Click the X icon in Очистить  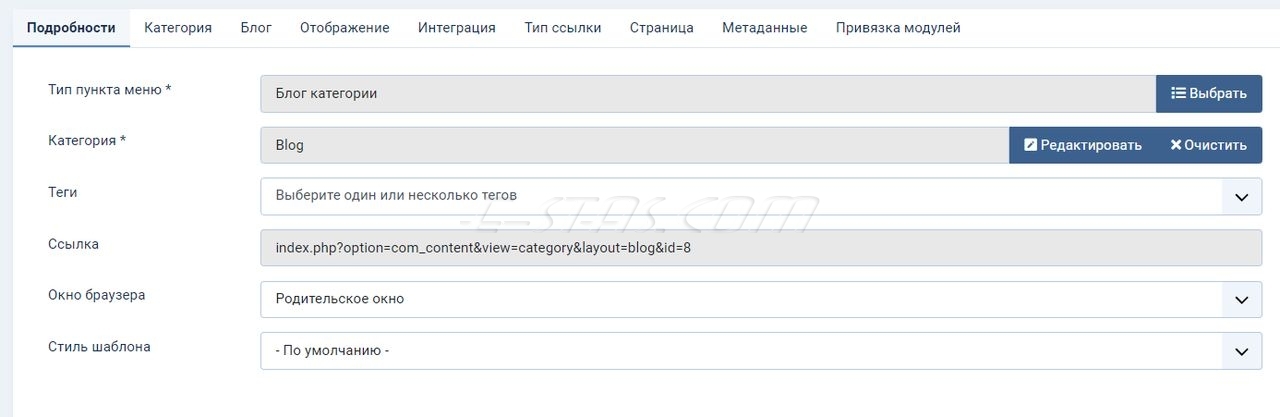[1176, 145]
